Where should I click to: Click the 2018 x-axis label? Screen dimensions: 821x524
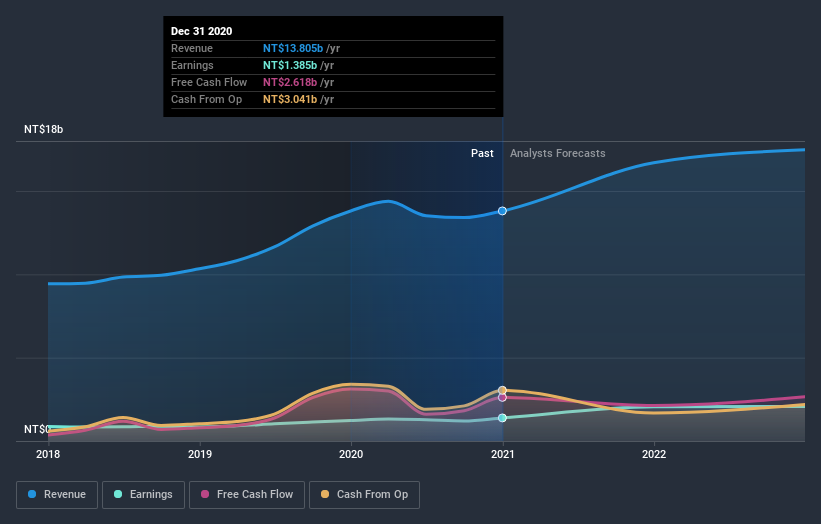[x=48, y=454]
